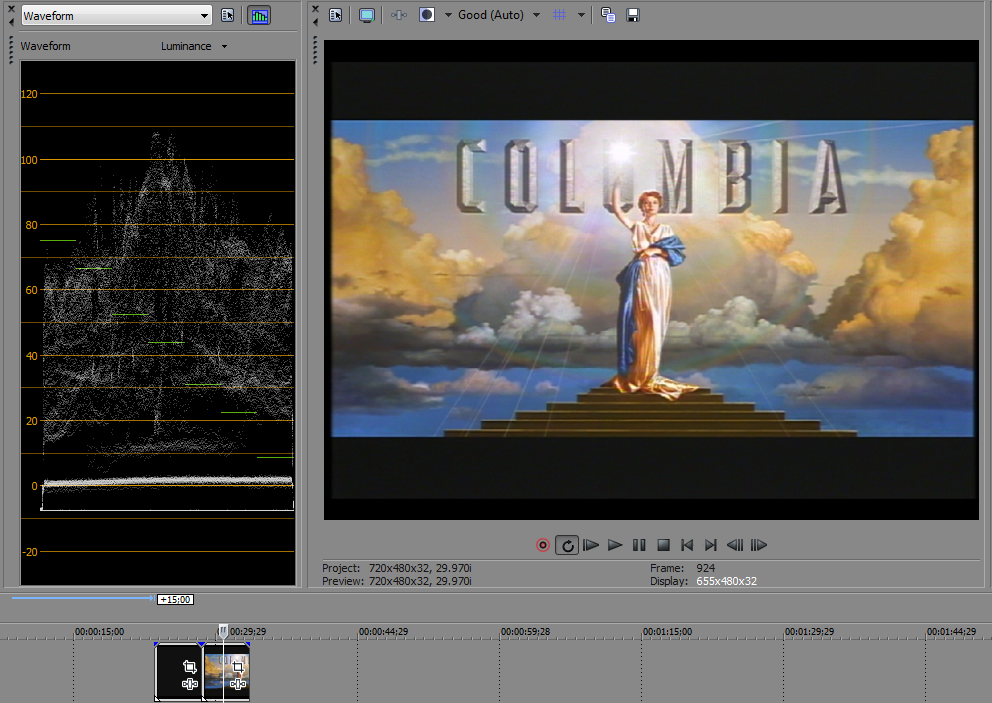Collapse Video Preview panel with arrow
This screenshot has height=703, width=992.
coord(315,22)
